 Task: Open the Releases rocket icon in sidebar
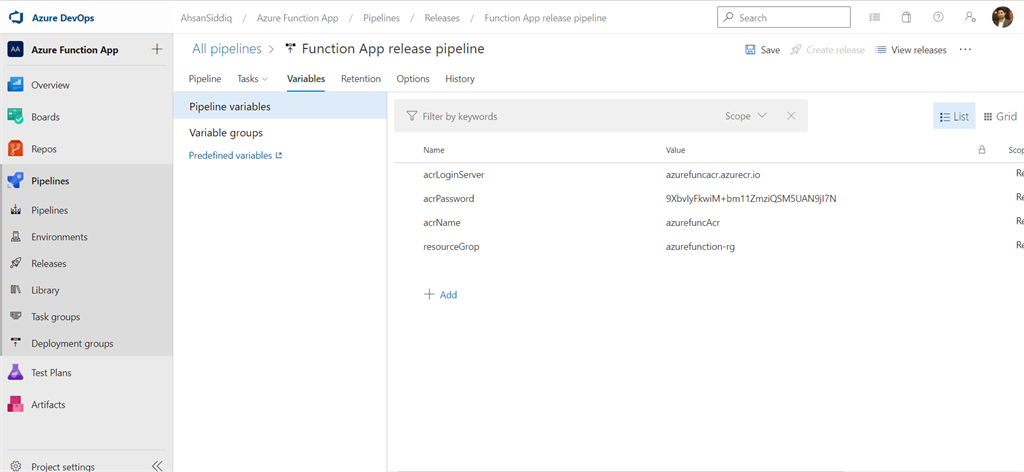click(x=16, y=264)
